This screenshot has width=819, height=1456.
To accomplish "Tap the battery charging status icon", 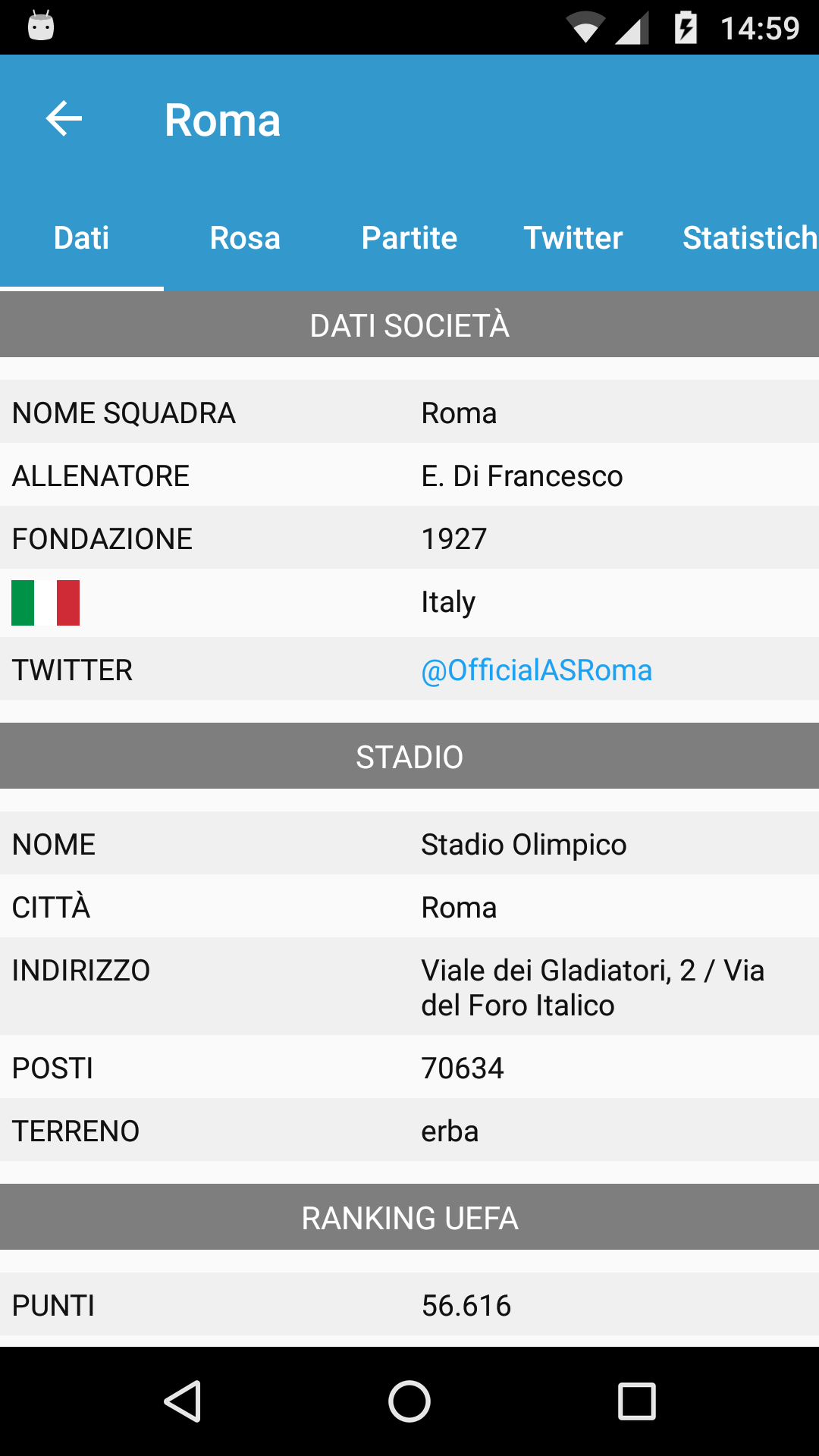I will (x=686, y=28).
